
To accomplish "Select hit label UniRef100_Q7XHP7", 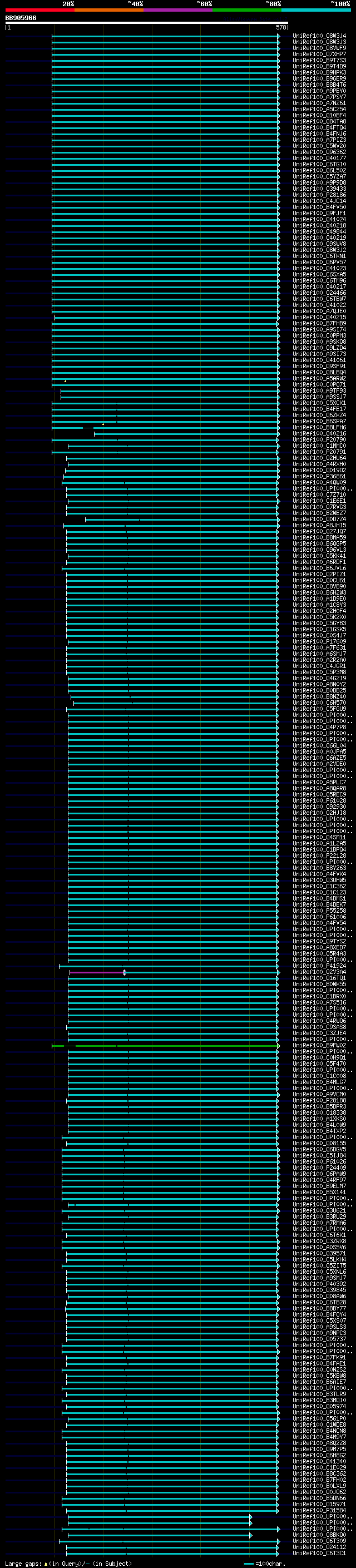I will coord(319,54).
